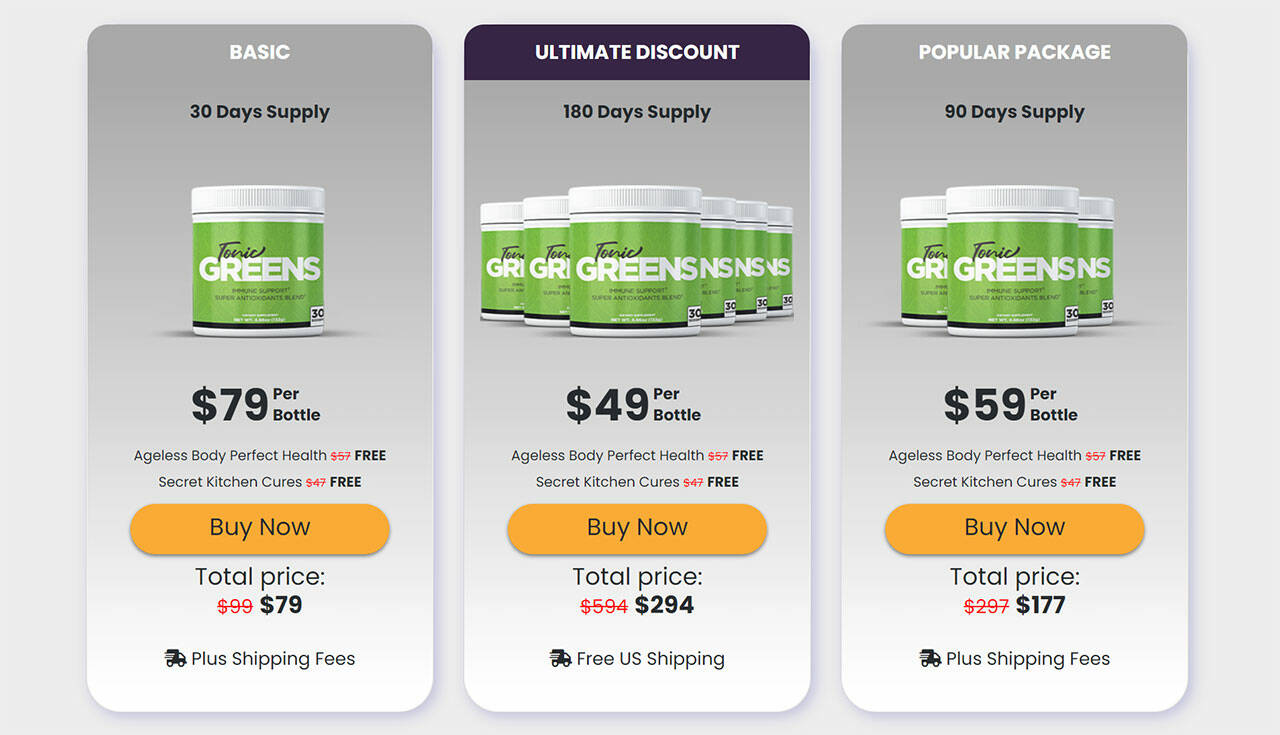
Task: Choose the Popular Package header
Action: tap(1014, 52)
